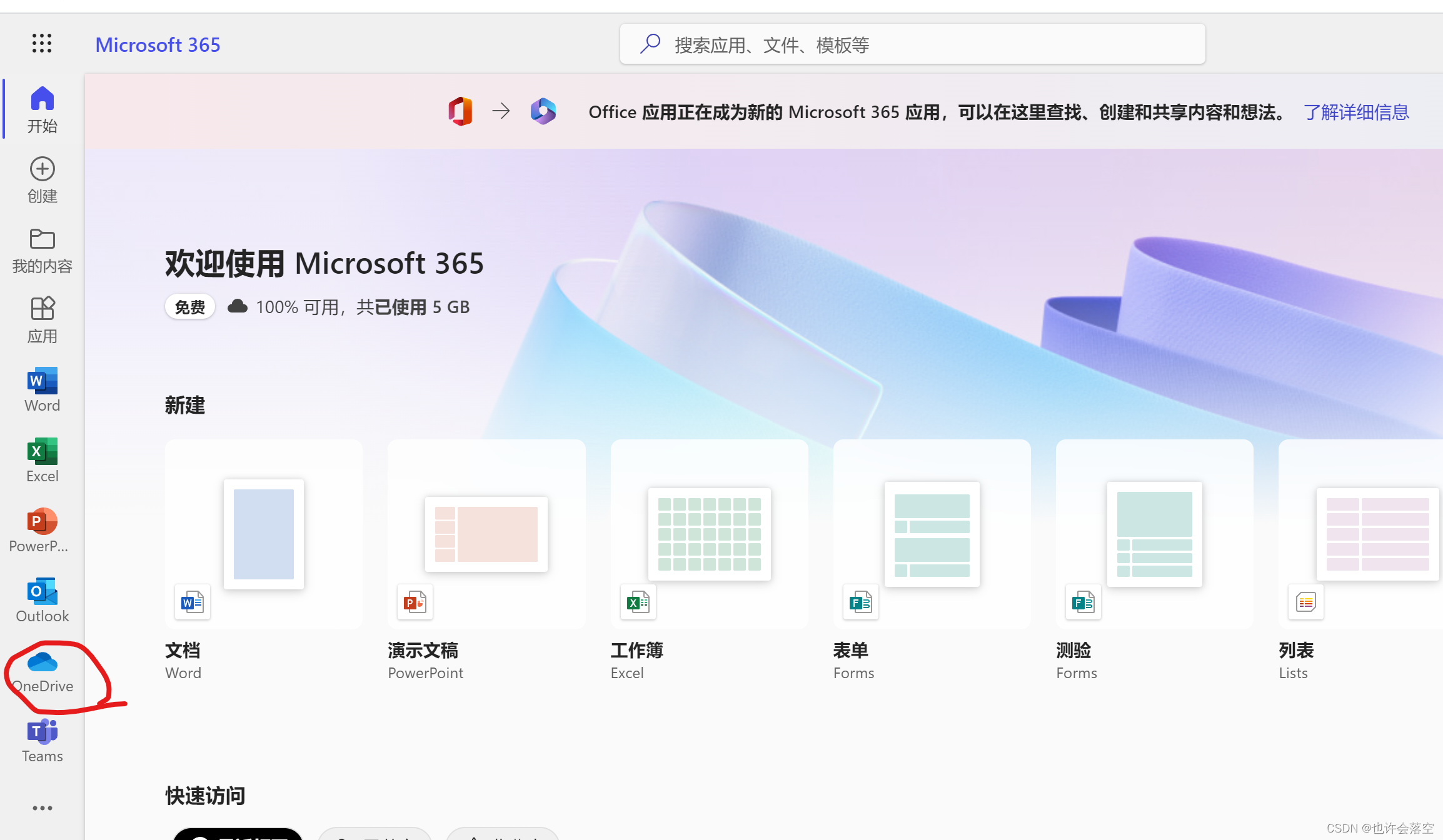
Task: Click the 测验 card title
Action: pyautogui.click(x=1073, y=650)
